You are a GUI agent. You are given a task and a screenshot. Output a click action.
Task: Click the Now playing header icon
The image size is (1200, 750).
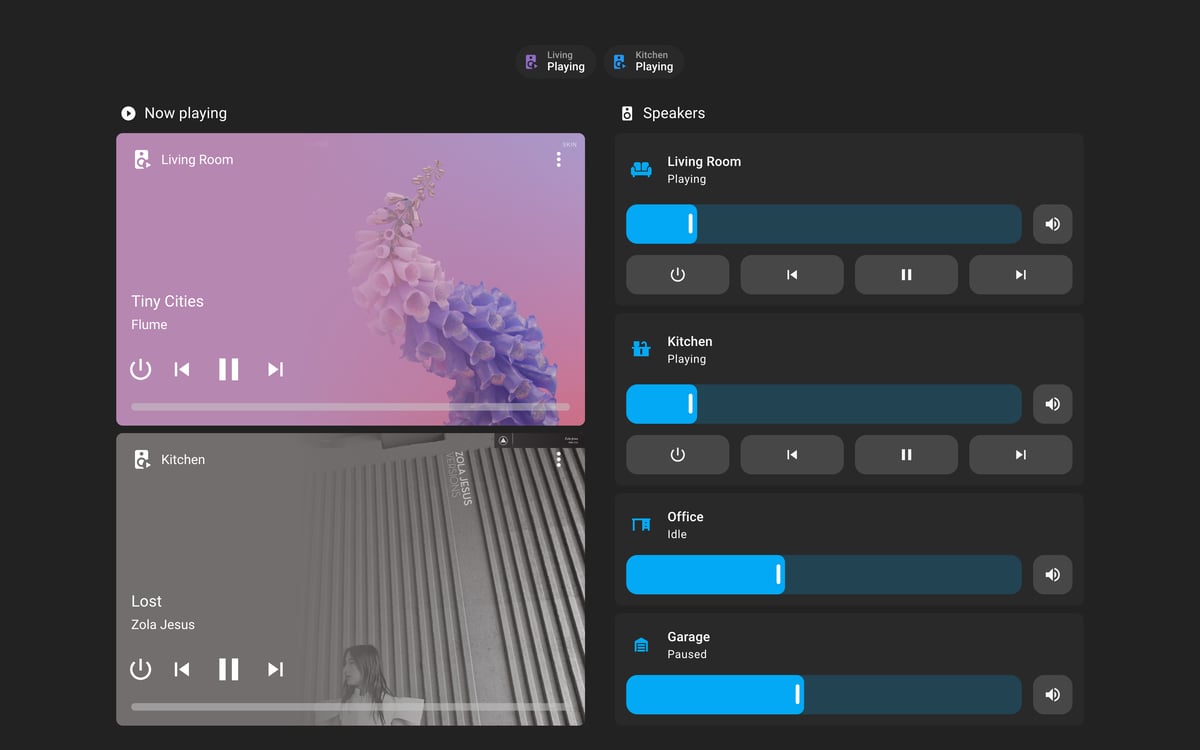pos(128,113)
